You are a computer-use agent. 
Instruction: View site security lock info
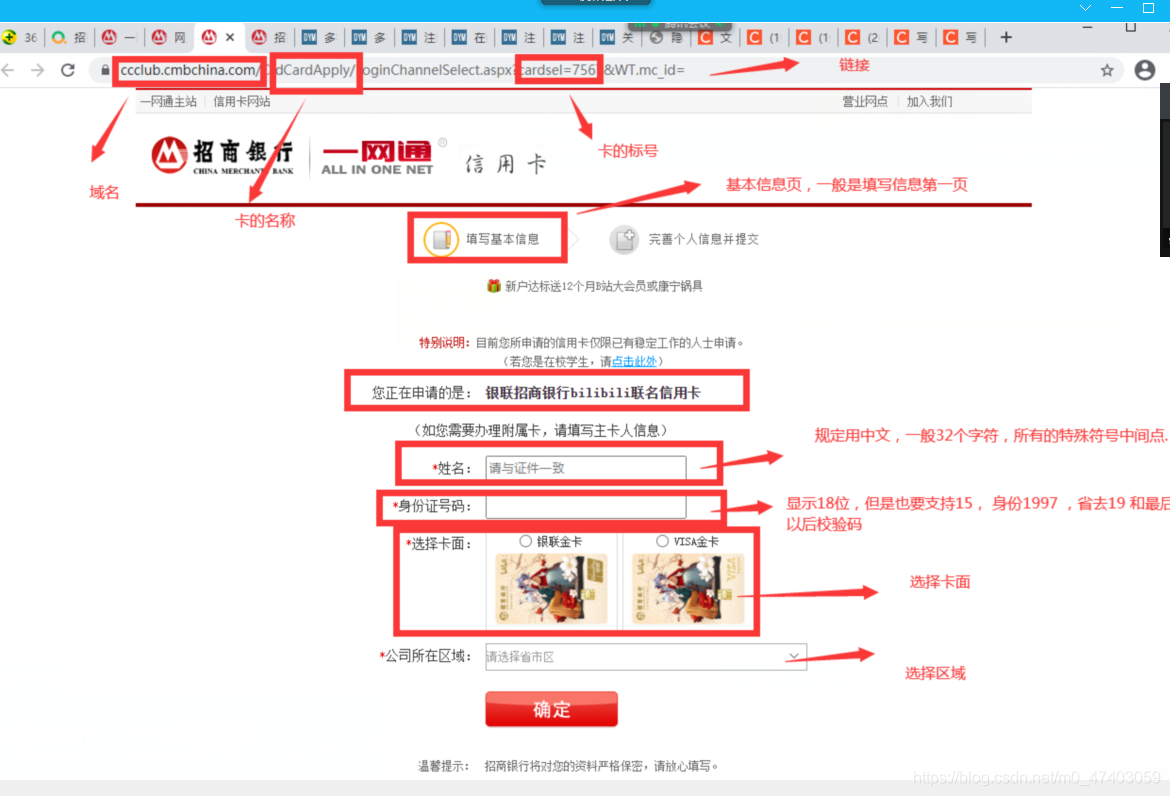105,70
